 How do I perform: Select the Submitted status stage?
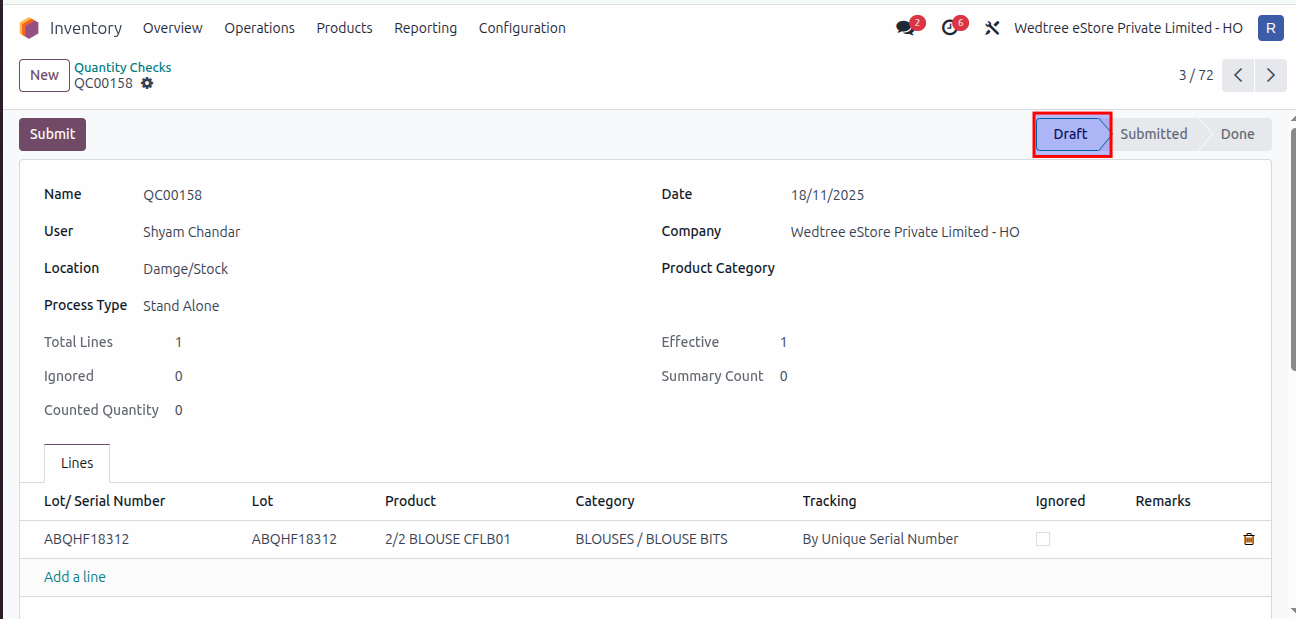(x=1153, y=134)
